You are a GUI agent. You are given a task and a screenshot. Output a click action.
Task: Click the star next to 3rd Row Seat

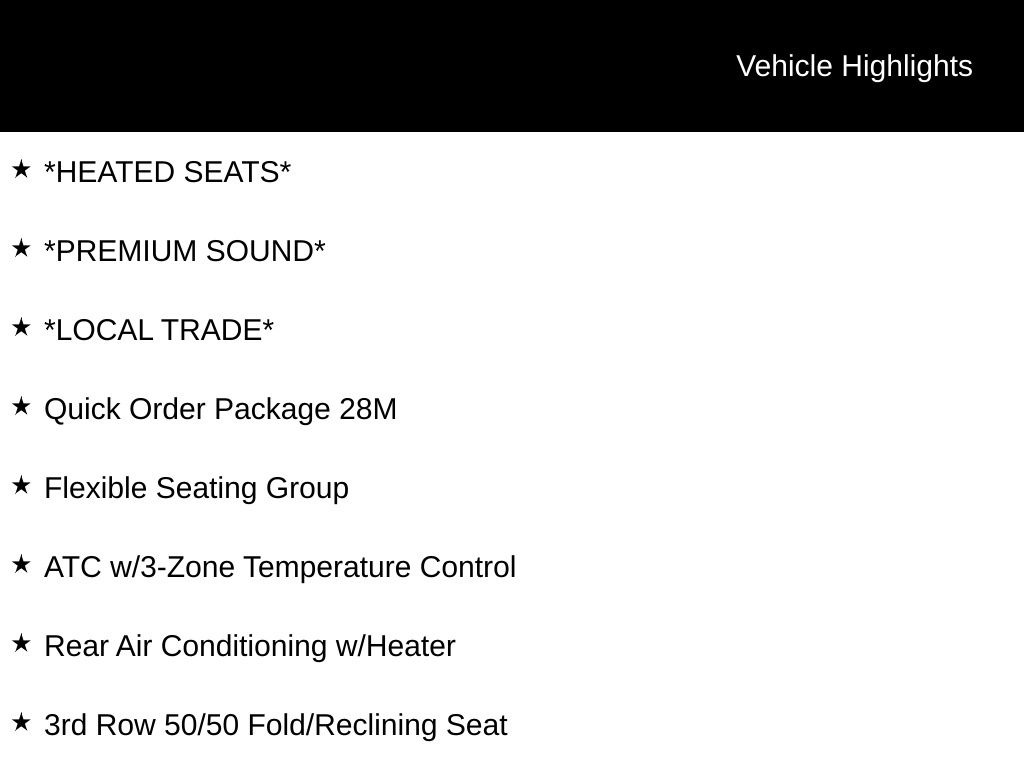coord(21,722)
